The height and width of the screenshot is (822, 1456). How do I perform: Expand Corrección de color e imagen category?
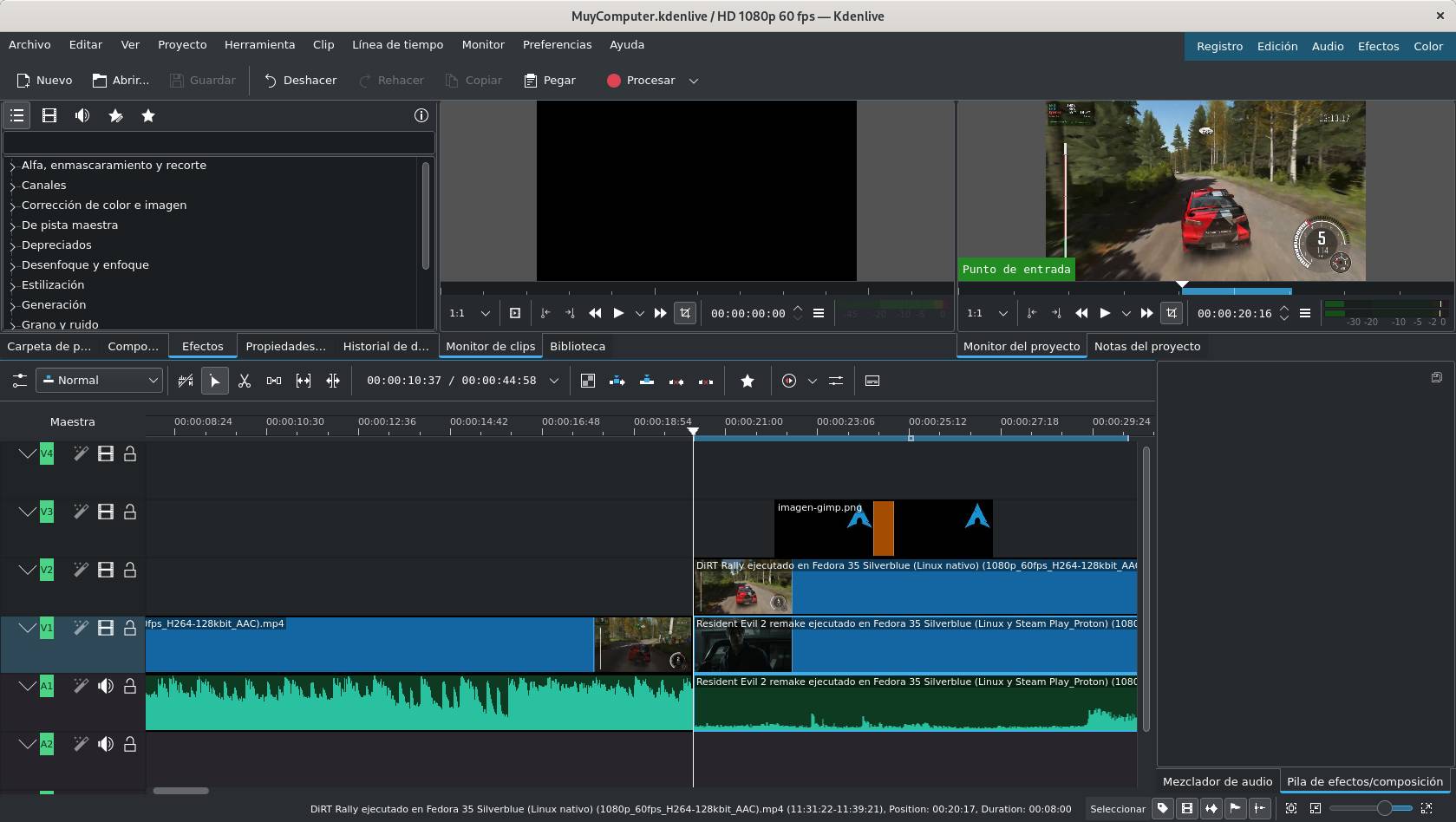(x=13, y=205)
